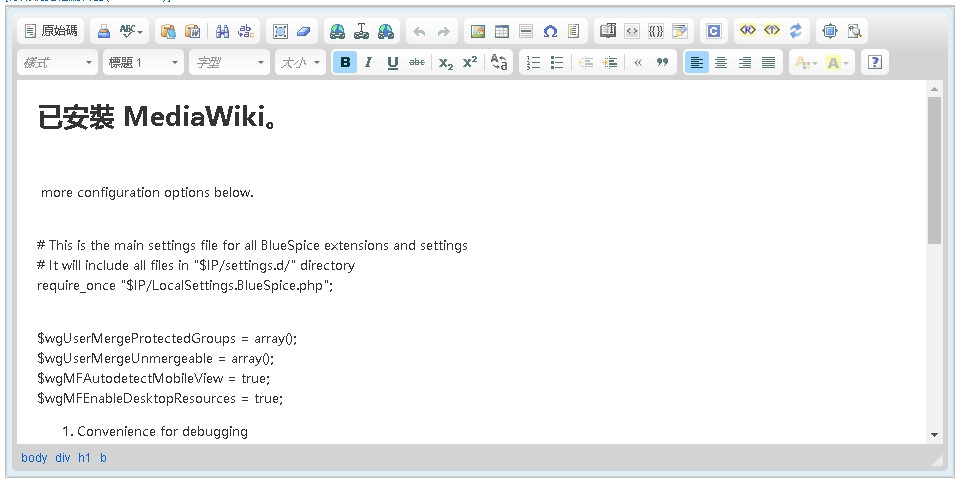Click the blue circular refresh arrows icon
The width and height of the screenshot is (955, 481).
pos(795,31)
